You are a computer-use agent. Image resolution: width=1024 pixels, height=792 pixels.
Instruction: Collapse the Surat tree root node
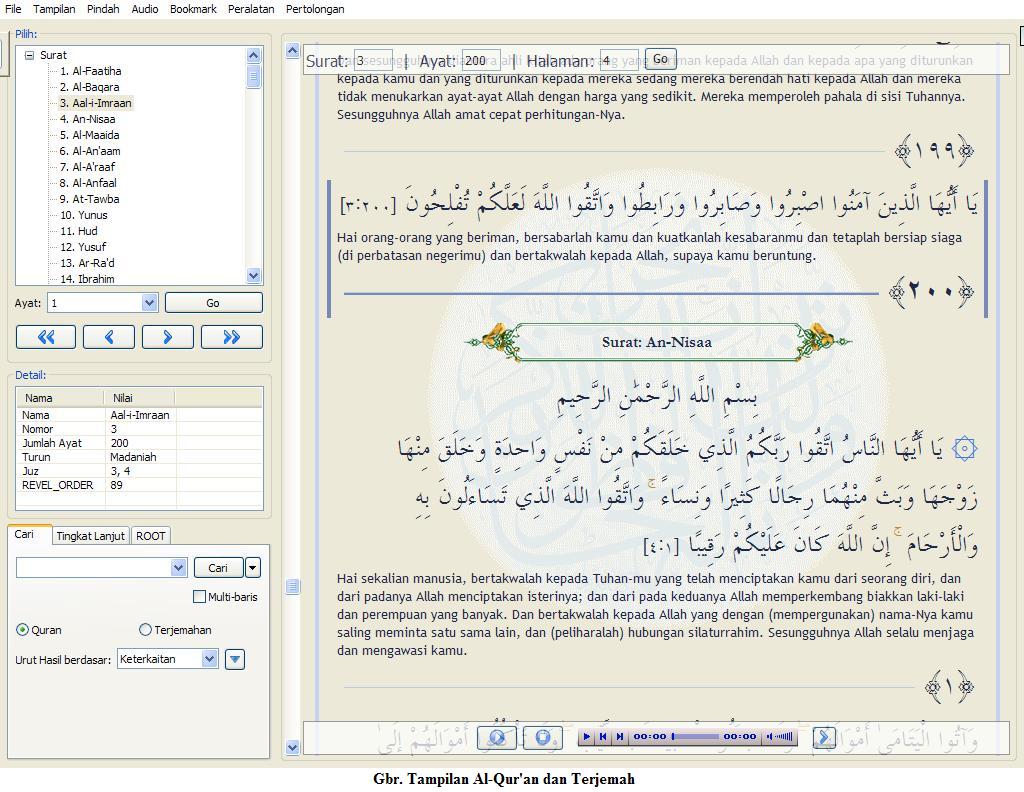pyautogui.click(x=29, y=55)
